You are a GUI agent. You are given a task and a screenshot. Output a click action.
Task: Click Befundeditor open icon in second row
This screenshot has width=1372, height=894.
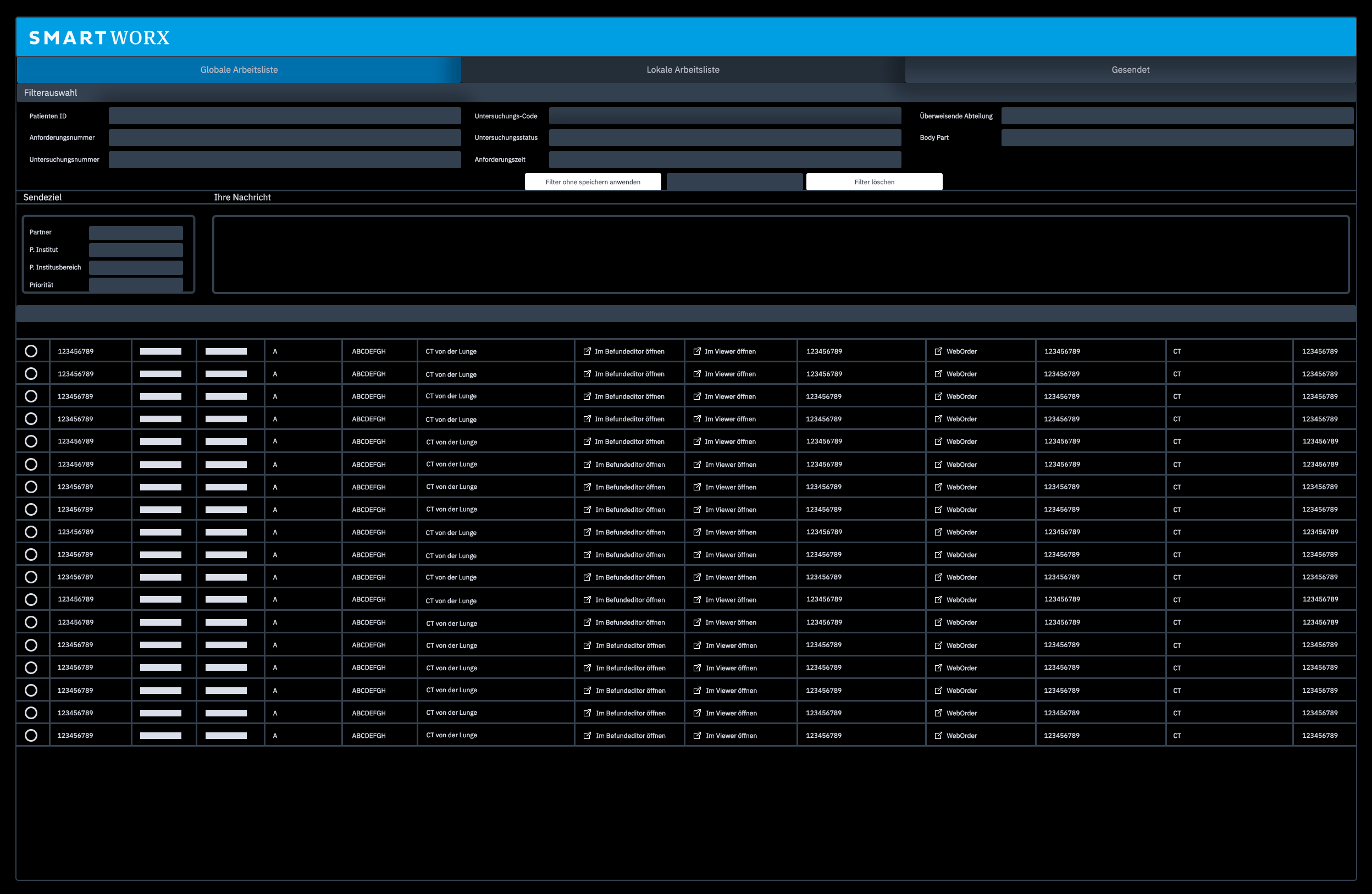[587, 373]
